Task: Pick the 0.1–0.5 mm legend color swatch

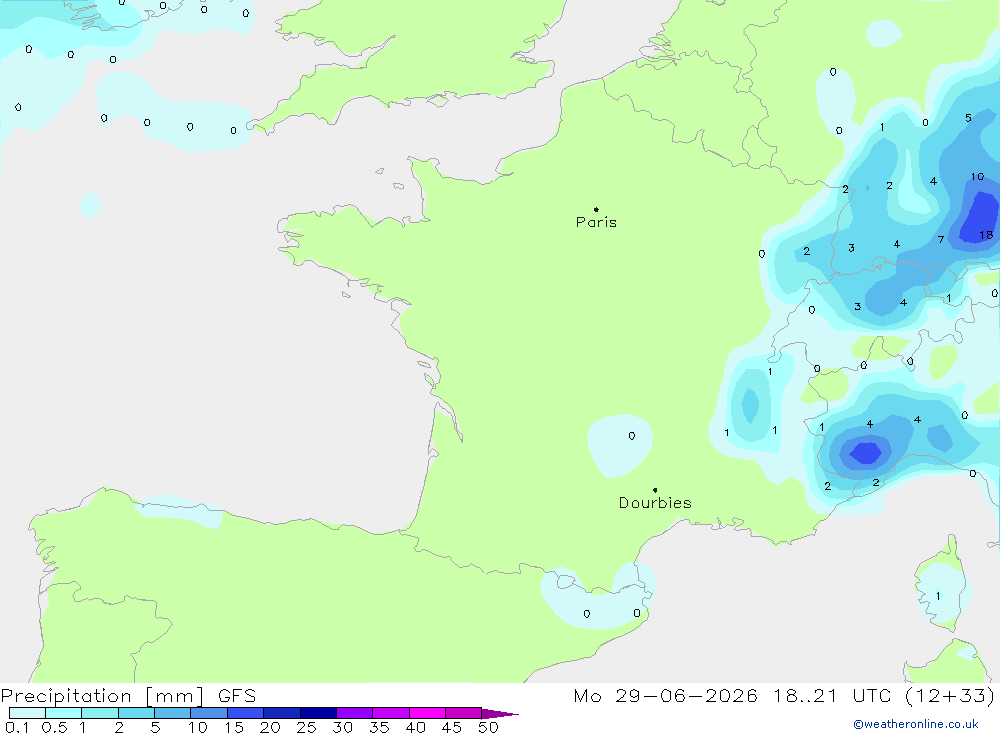Action: tap(27, 713)
